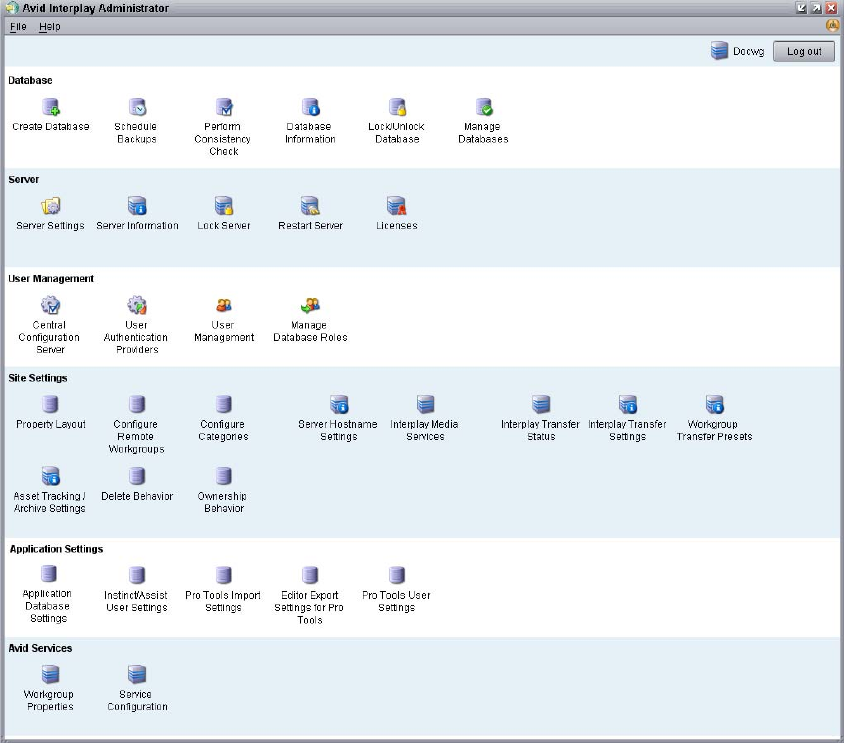Open Editor Export Settings for Pro Tools
Viewport: 844px width, 743px height.
(x=310, y=575)
